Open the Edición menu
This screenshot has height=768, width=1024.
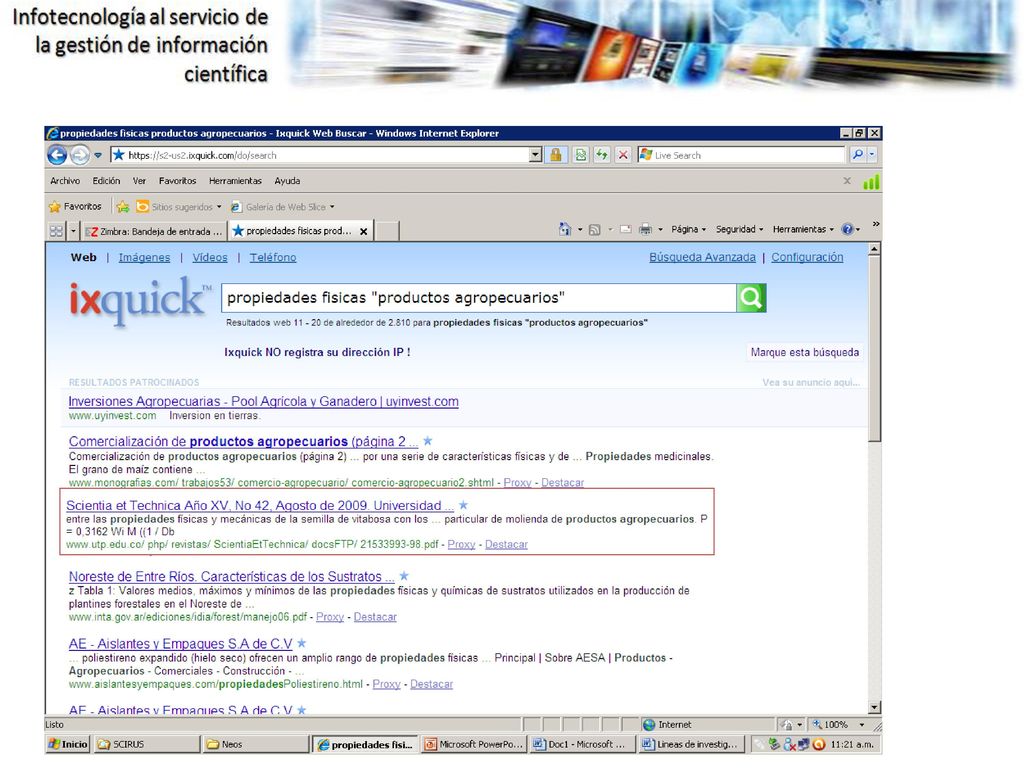[106, 181]
